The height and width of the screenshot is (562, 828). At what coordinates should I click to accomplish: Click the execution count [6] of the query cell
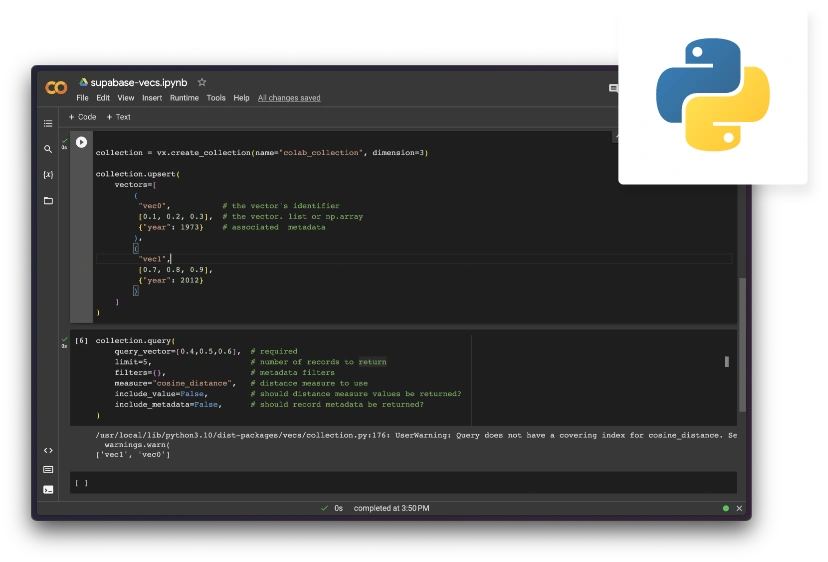tap(81, 341)
